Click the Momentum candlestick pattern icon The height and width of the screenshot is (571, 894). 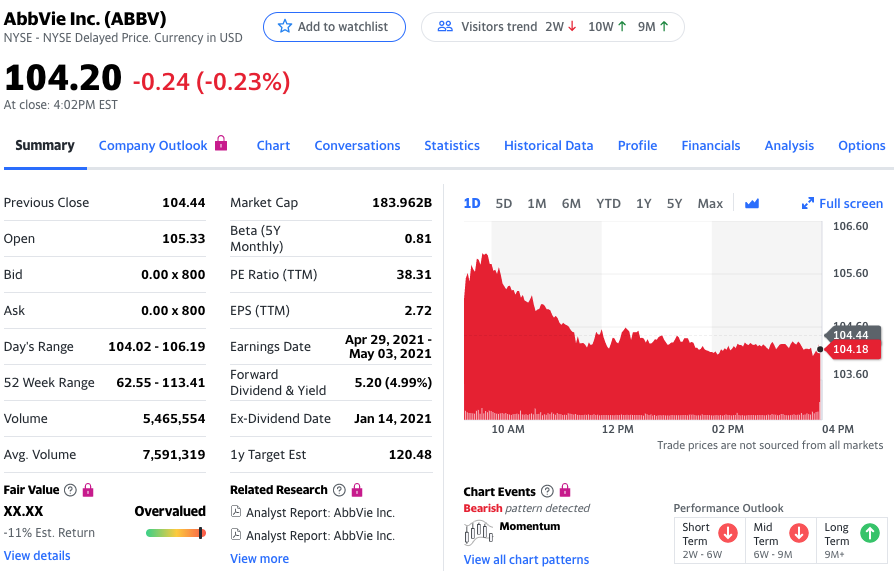point(478,533)
